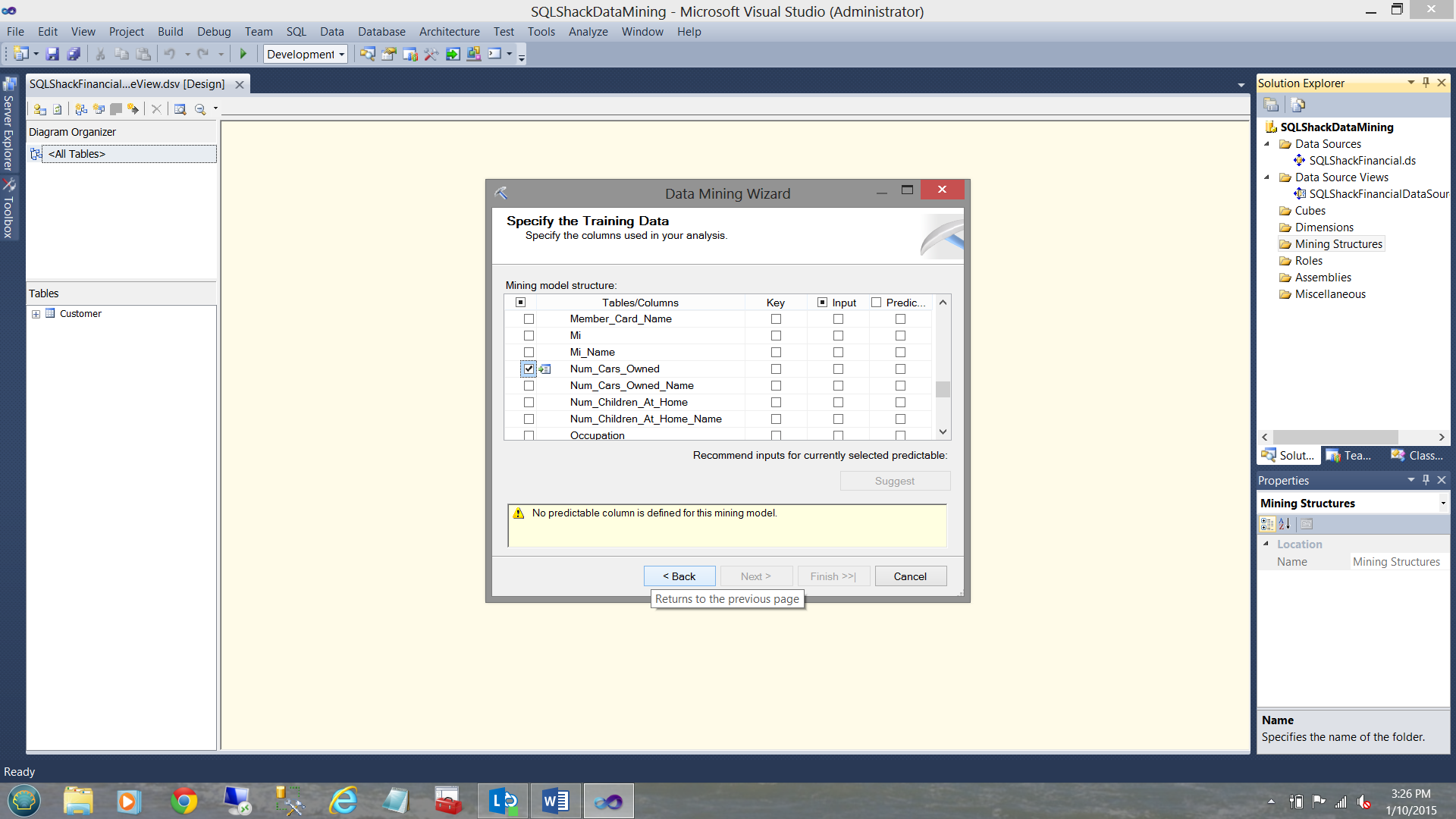Click the Show All Files icon in Solution Explorer
Viewport: 1456px width, 819px height.
coord(1298,105)
